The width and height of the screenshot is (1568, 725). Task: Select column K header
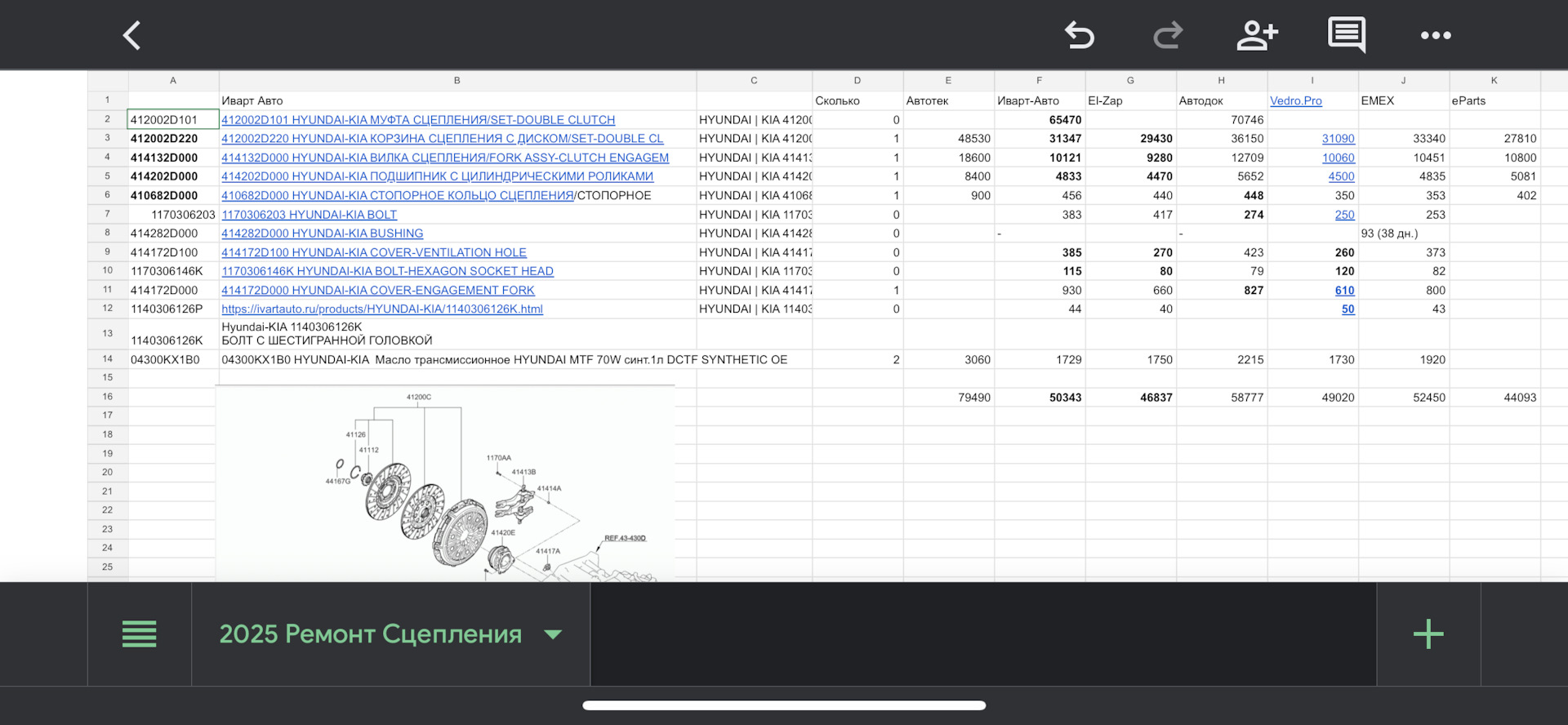1494,81
